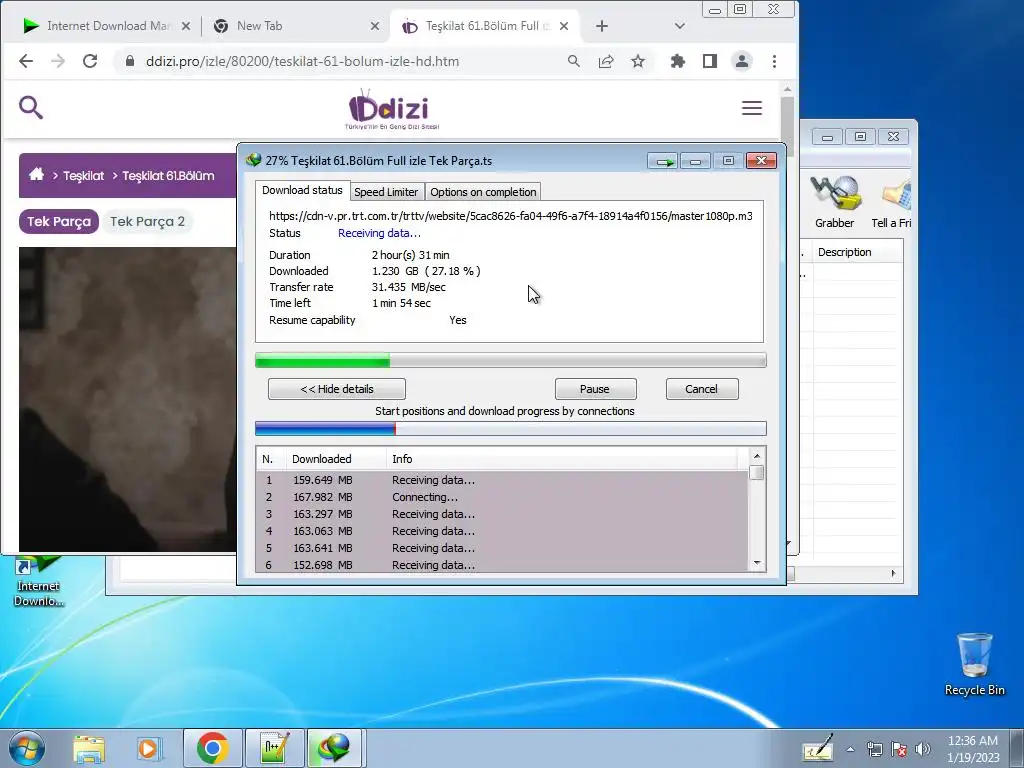Image resolution: width=1024 pixels, height=768 pixels.
Task: Pause the download
Action: (596, 389)
